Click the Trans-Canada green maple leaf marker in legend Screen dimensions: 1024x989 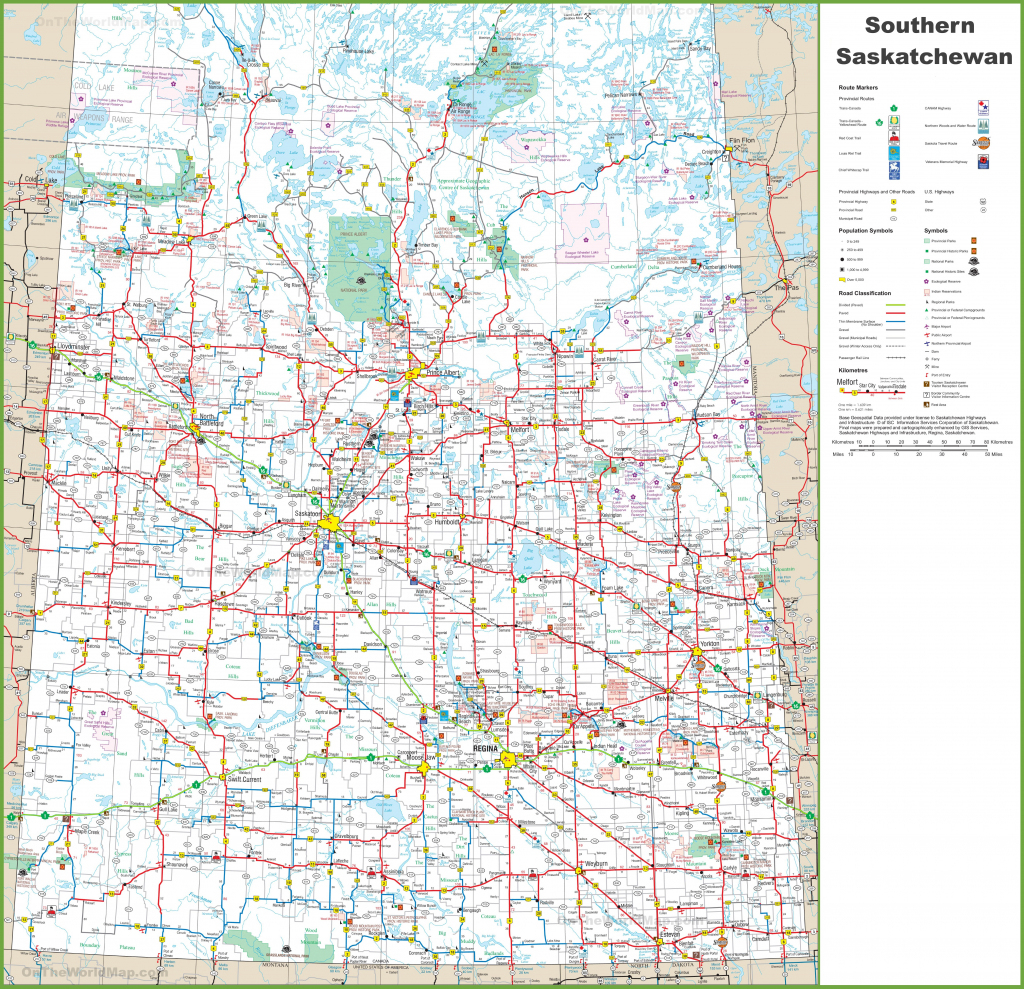pos(893,106)
